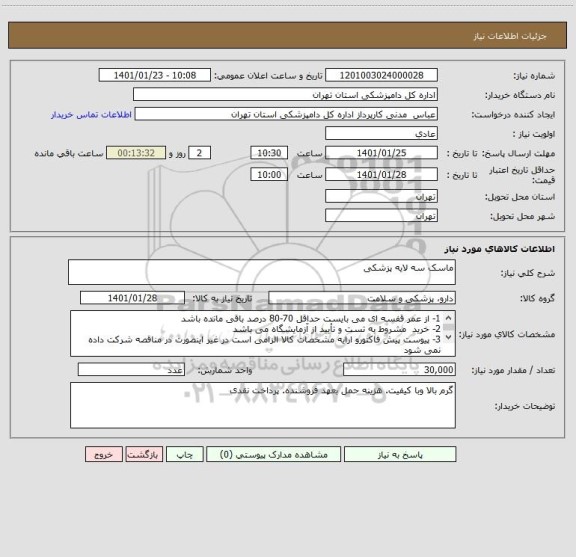Click label 'ایجاد کننده درخواست'
Image resolution: width=576 pixels, height=557 pixels.
(513, 115)
